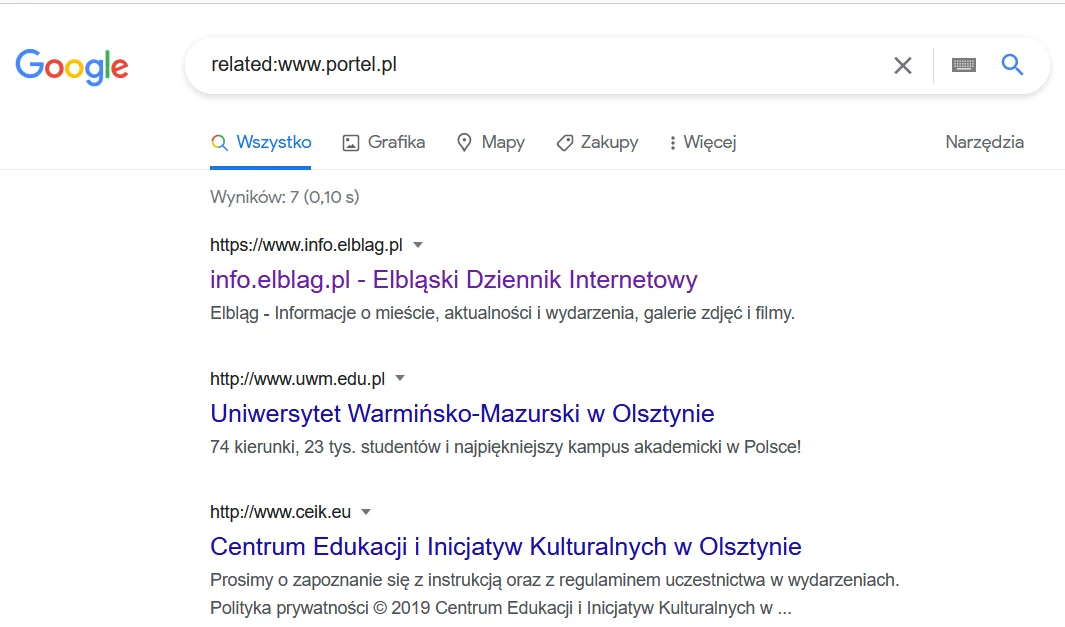Click the Mapy pin icon
Image resolution: width=1065 pixels, height=627 pixels.
click(x=465, y=143)
